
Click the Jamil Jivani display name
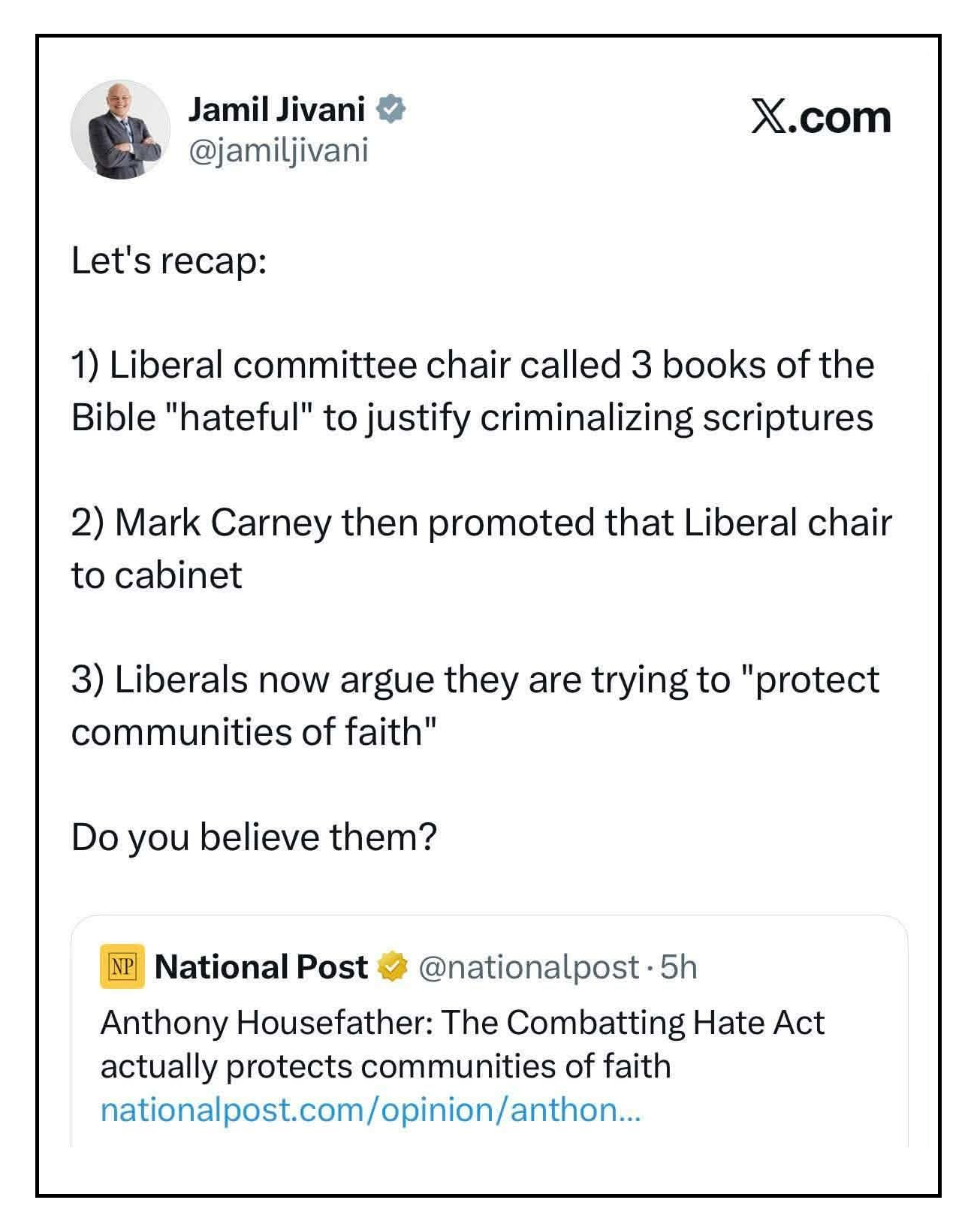click(276, 110)
